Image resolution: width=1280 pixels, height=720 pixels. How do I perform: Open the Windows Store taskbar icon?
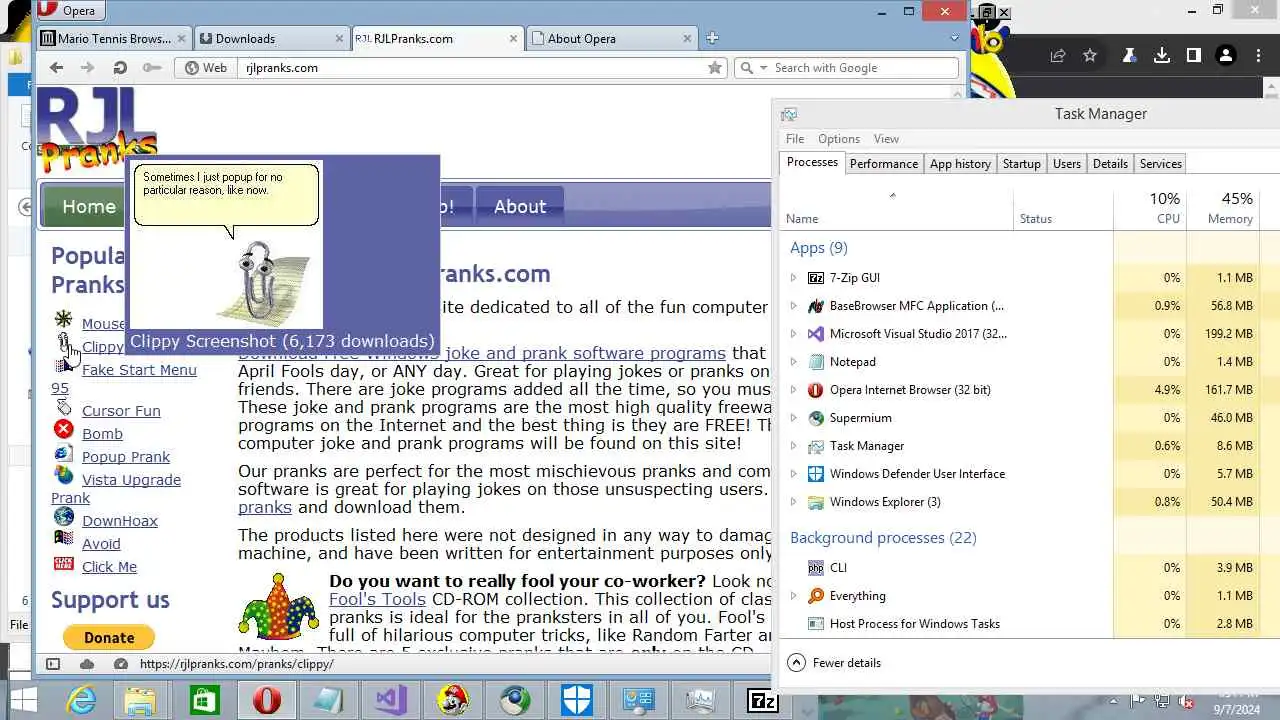click(x=204, y=700)
